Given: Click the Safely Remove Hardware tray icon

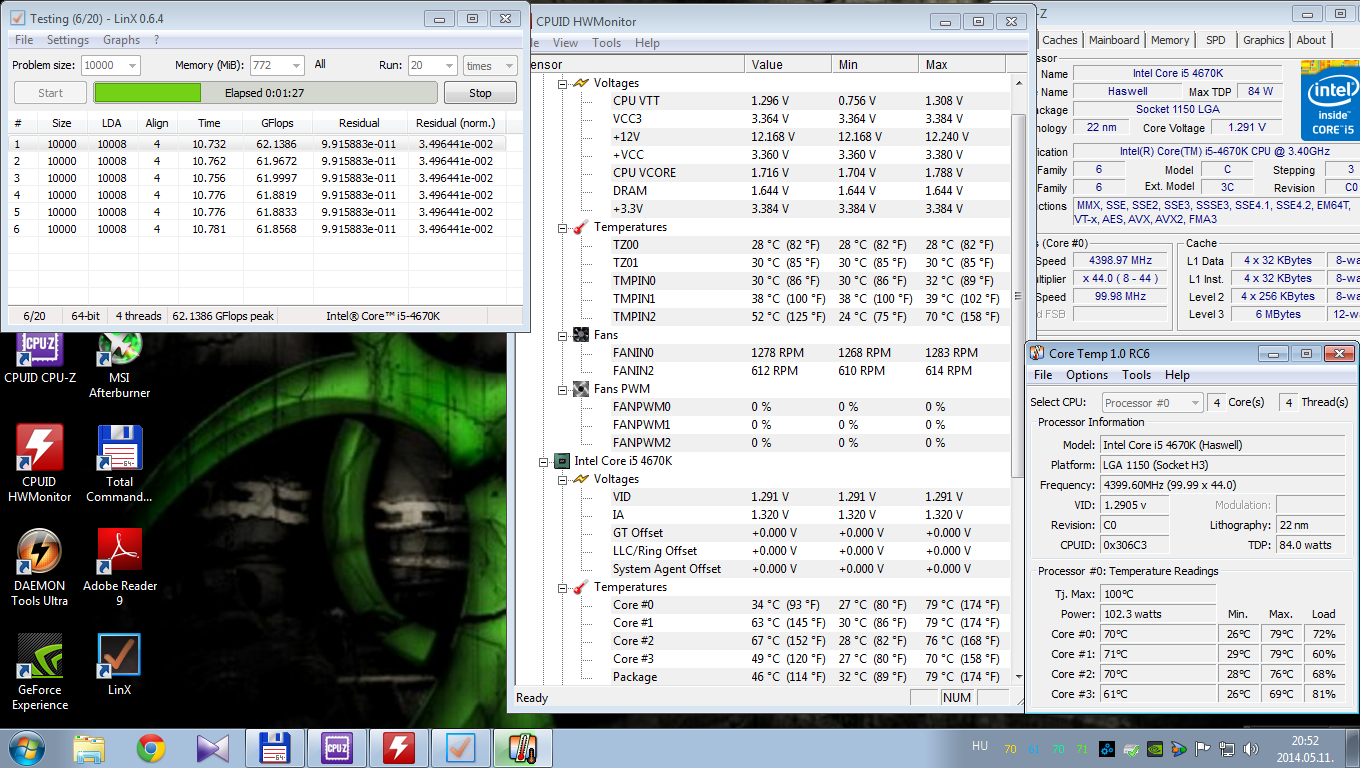Looking at the screenshot, I should click(x=1131, y=749).
